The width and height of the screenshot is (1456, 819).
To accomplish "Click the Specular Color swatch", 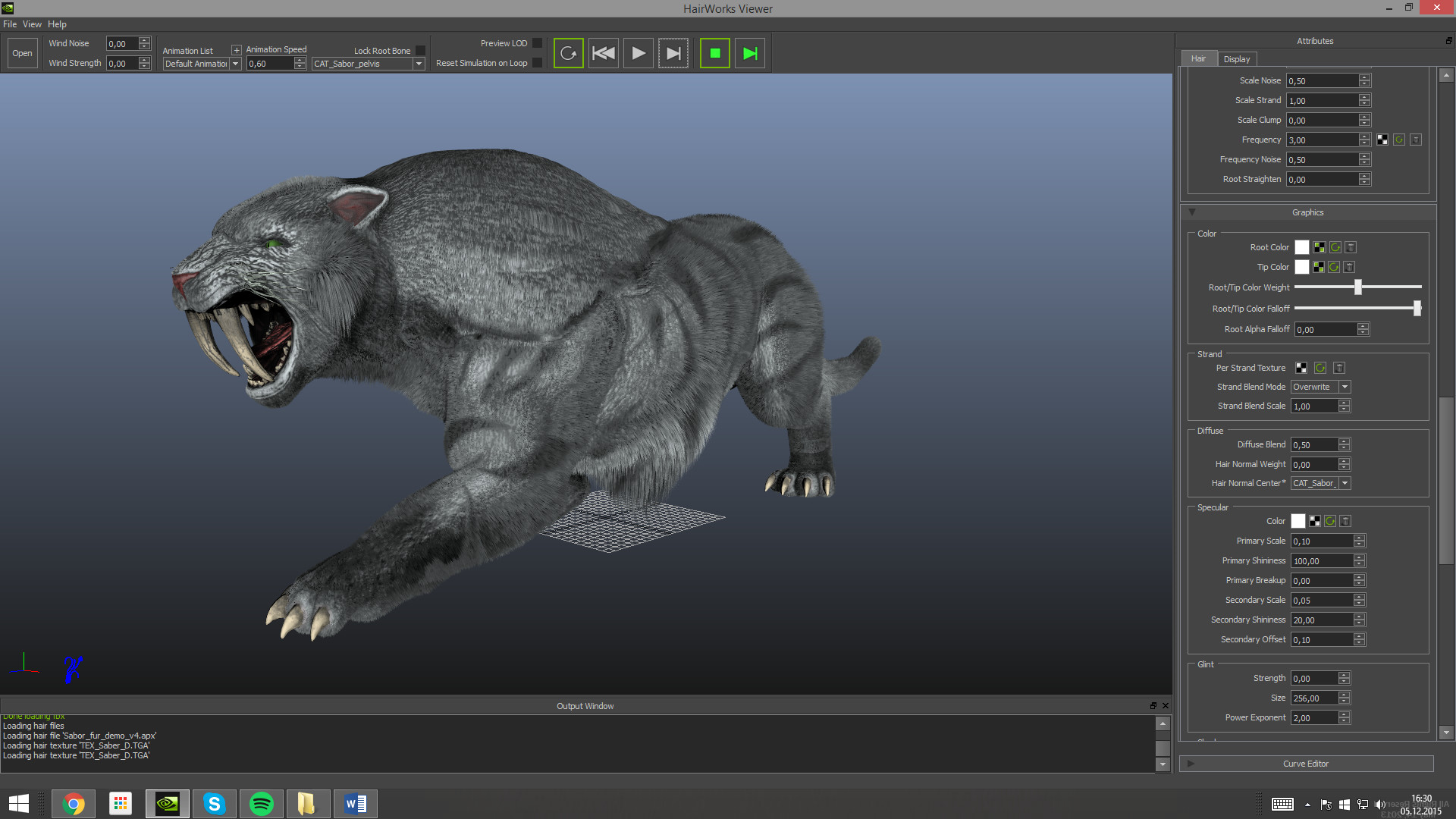I will (x=1298, y=521).
